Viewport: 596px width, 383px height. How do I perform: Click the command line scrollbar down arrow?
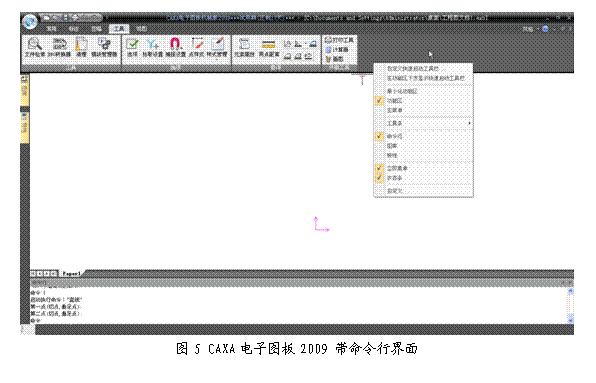pos(570,320)
